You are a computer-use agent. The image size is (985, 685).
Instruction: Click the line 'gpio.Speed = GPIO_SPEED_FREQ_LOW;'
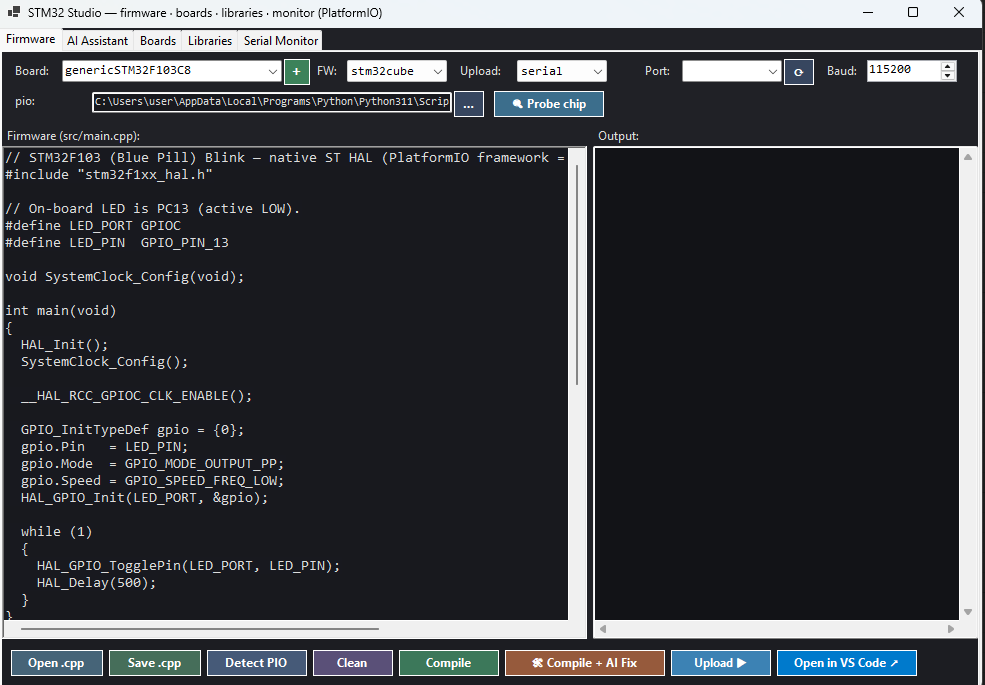tap(153, 481)
